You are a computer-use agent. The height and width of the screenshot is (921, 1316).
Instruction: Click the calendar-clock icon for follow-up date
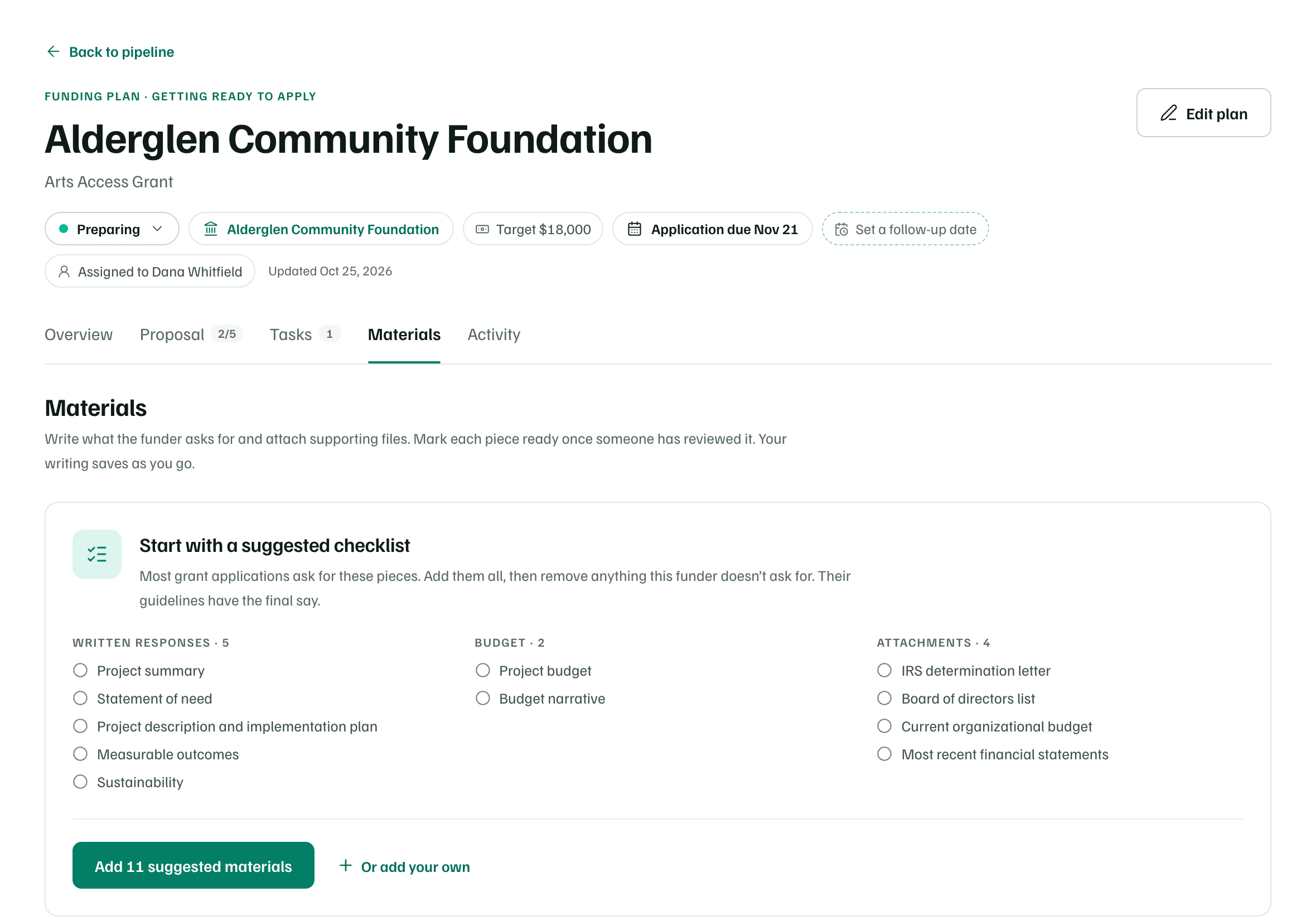click(841, 229)
